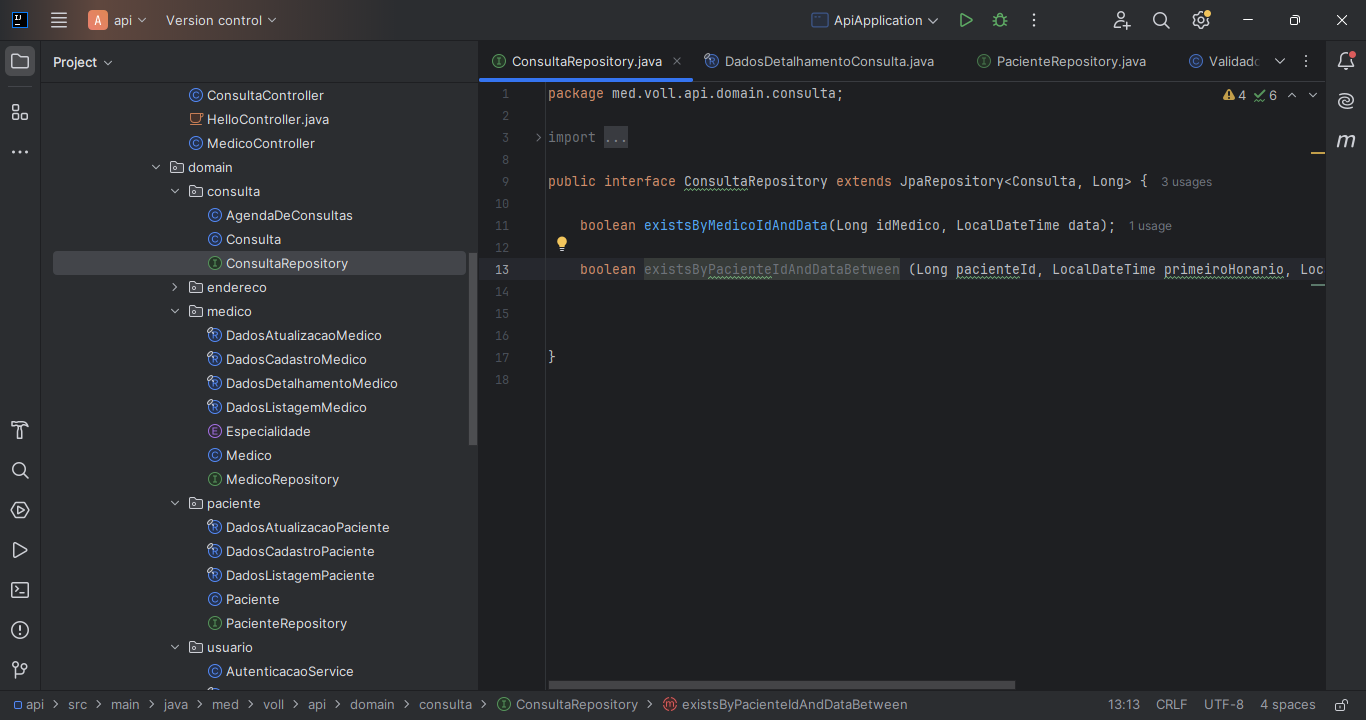Open AutenticacaoService in tree
Viewport: 1366px width, 720px height.
[289, 671]
